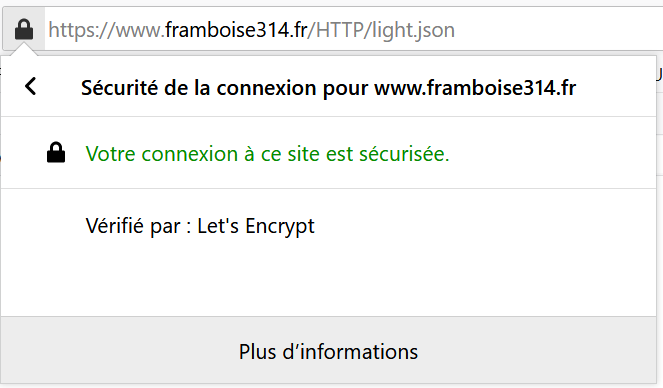Click 'Vérifié par' label text
The image size is (663, 388).
(x=133, y=226)
